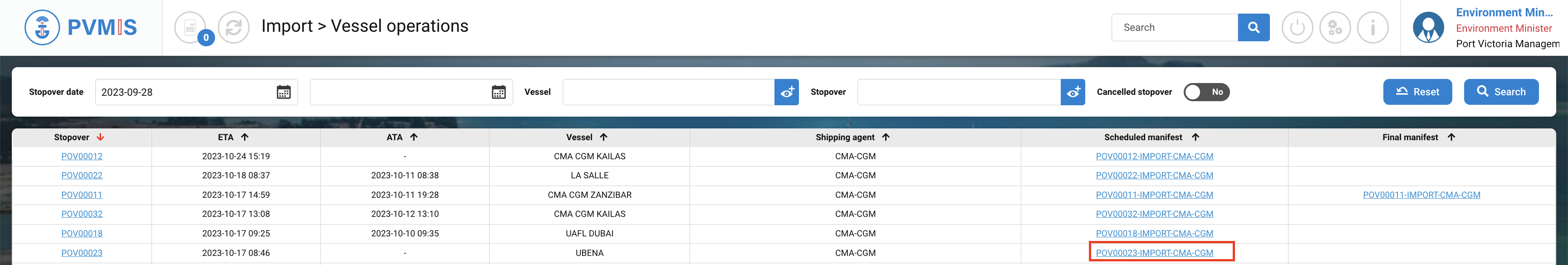
Task: Open the settings gears icon
Action: click(1335, 27)
